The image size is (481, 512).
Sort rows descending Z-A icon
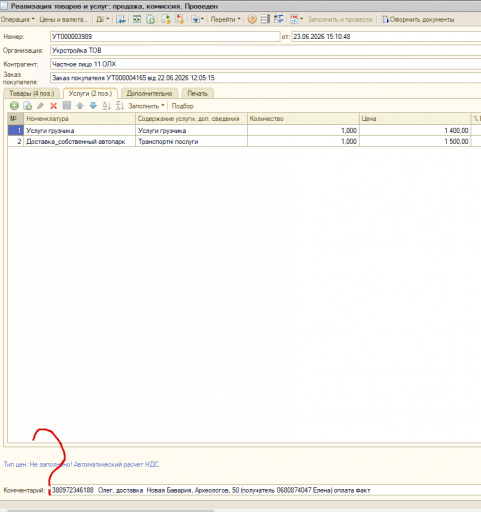click(120, 106)
